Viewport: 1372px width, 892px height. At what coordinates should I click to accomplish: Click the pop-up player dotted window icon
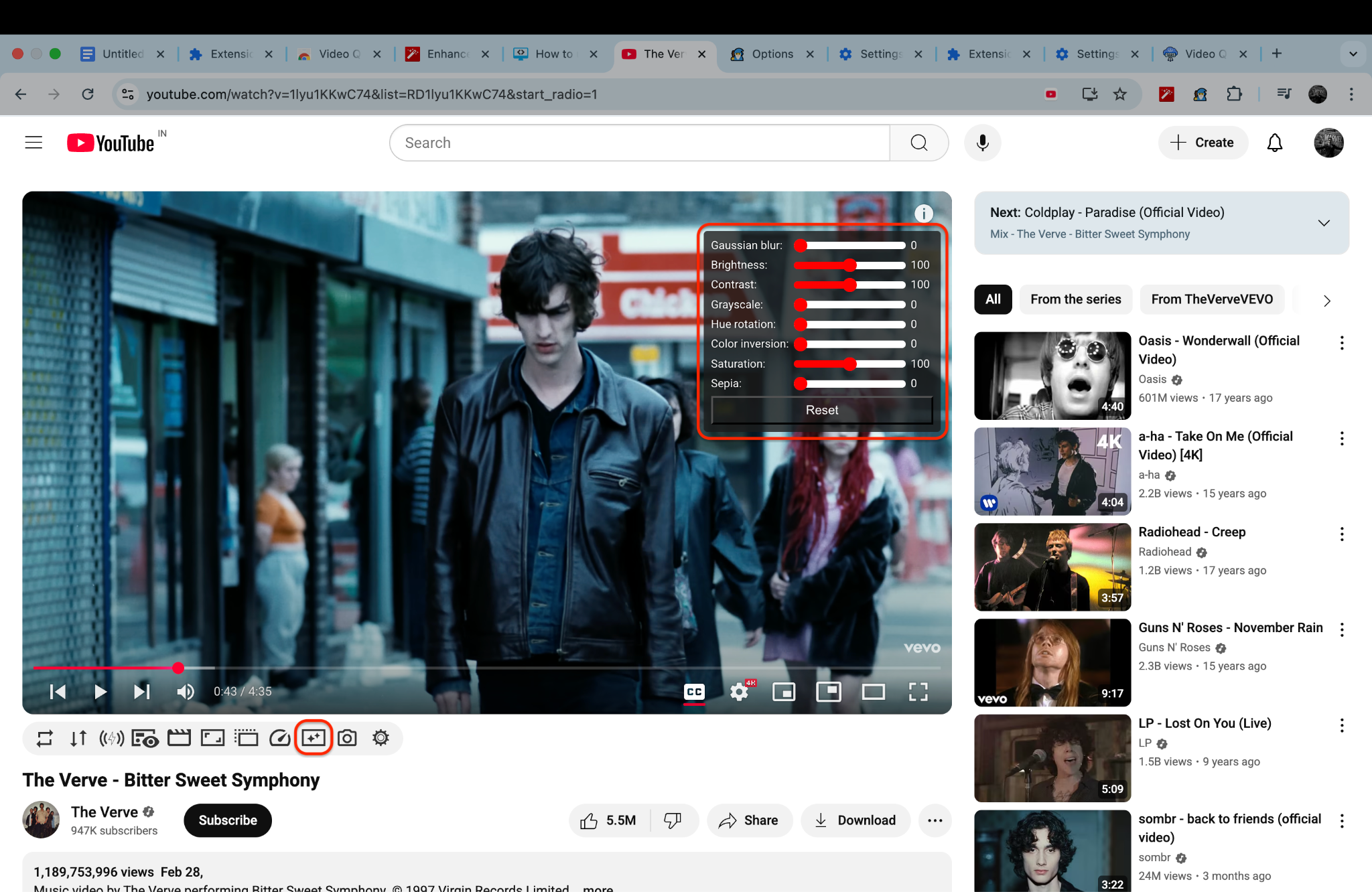coord(246,738)
